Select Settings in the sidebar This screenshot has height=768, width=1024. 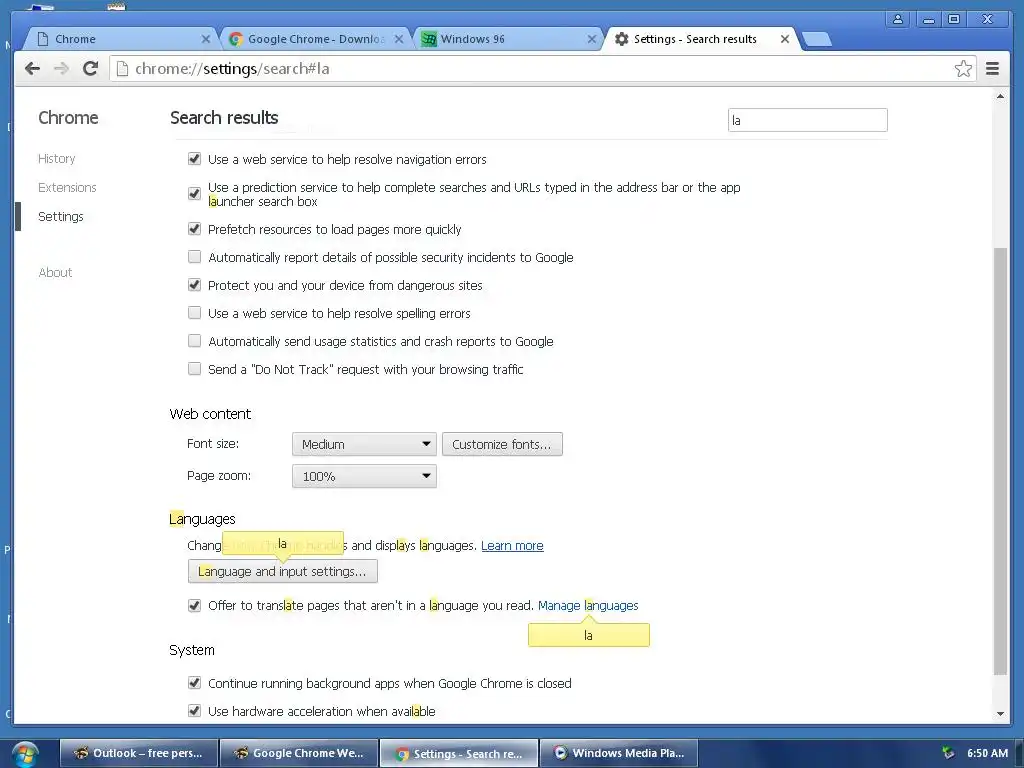pyautogui.click(x=61, y=216)
